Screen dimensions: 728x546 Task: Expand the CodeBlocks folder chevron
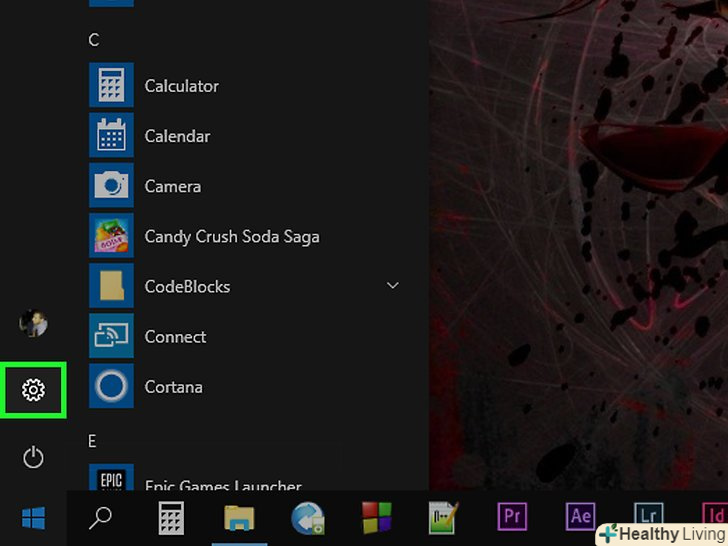[393, 286]
